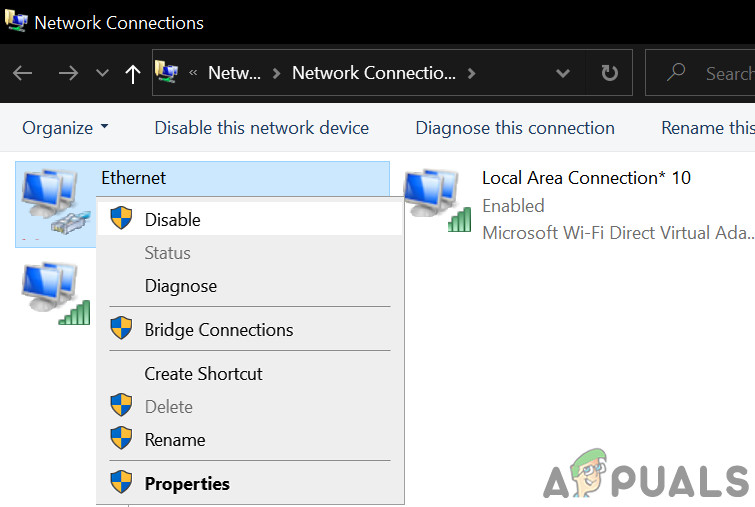Choose Disable from the context menu

point(172,220)
